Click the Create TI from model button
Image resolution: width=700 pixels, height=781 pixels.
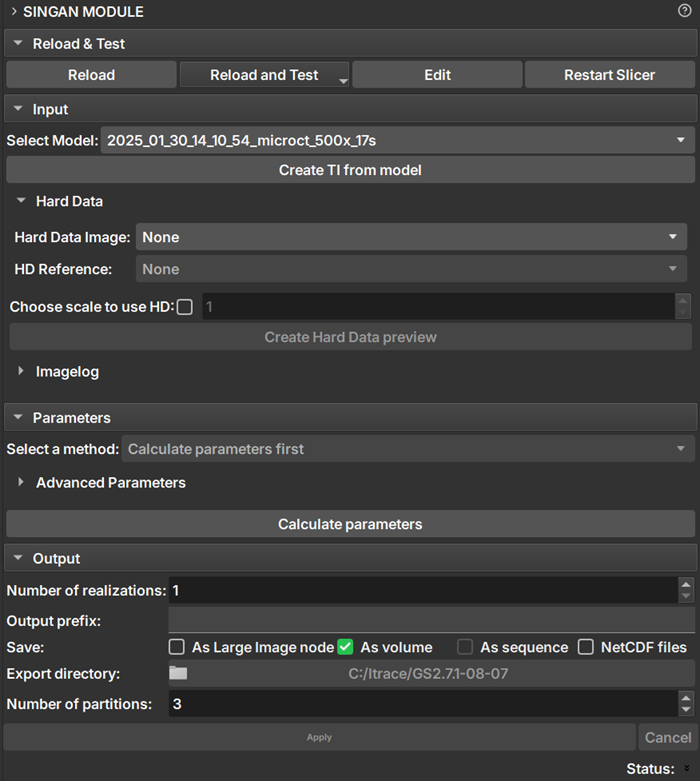coord(350,170)
